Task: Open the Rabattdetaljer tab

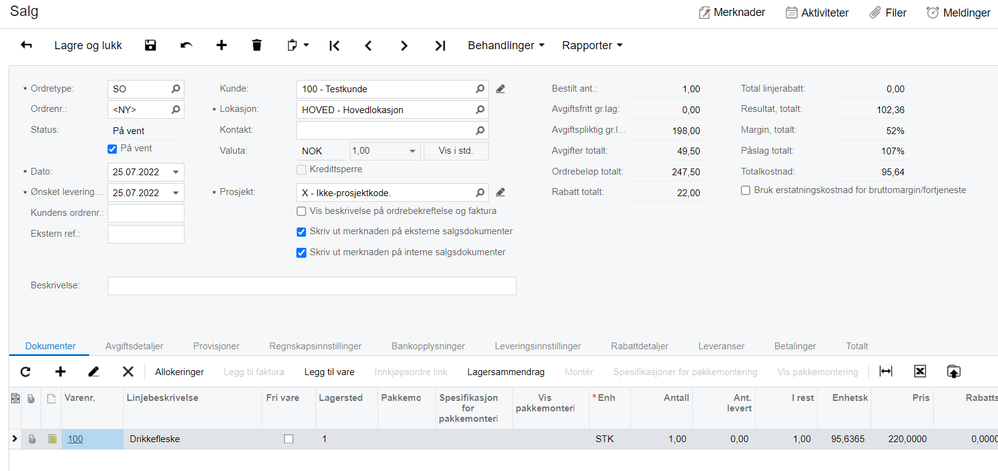Action: coord(639,346)
